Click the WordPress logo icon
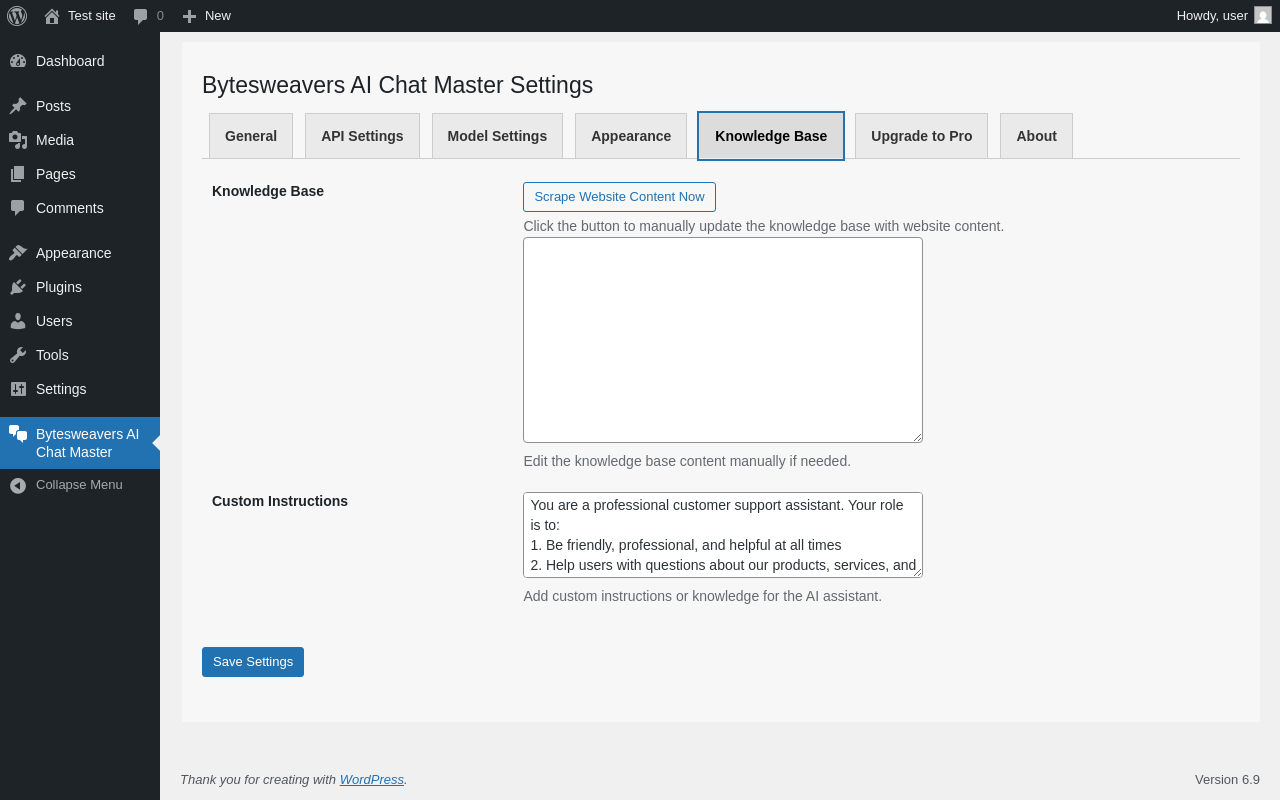The width and height of the screenshot is (1280, 800). tap(17, 16)
